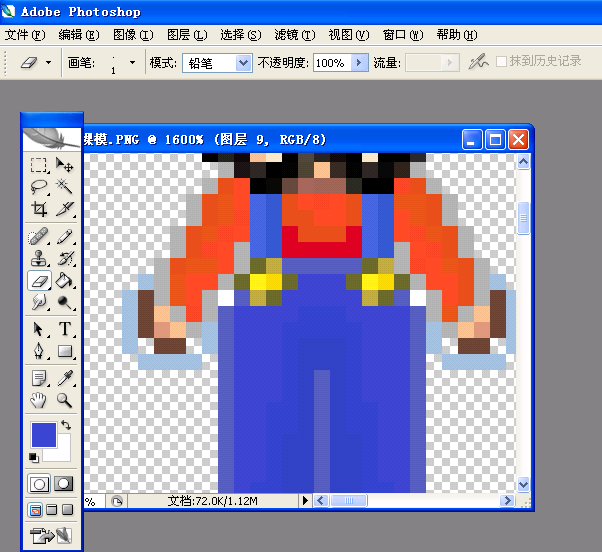The image size is (602, 552).
Task: Select the Rectangular Marquee tool
Action: point(39,165)
